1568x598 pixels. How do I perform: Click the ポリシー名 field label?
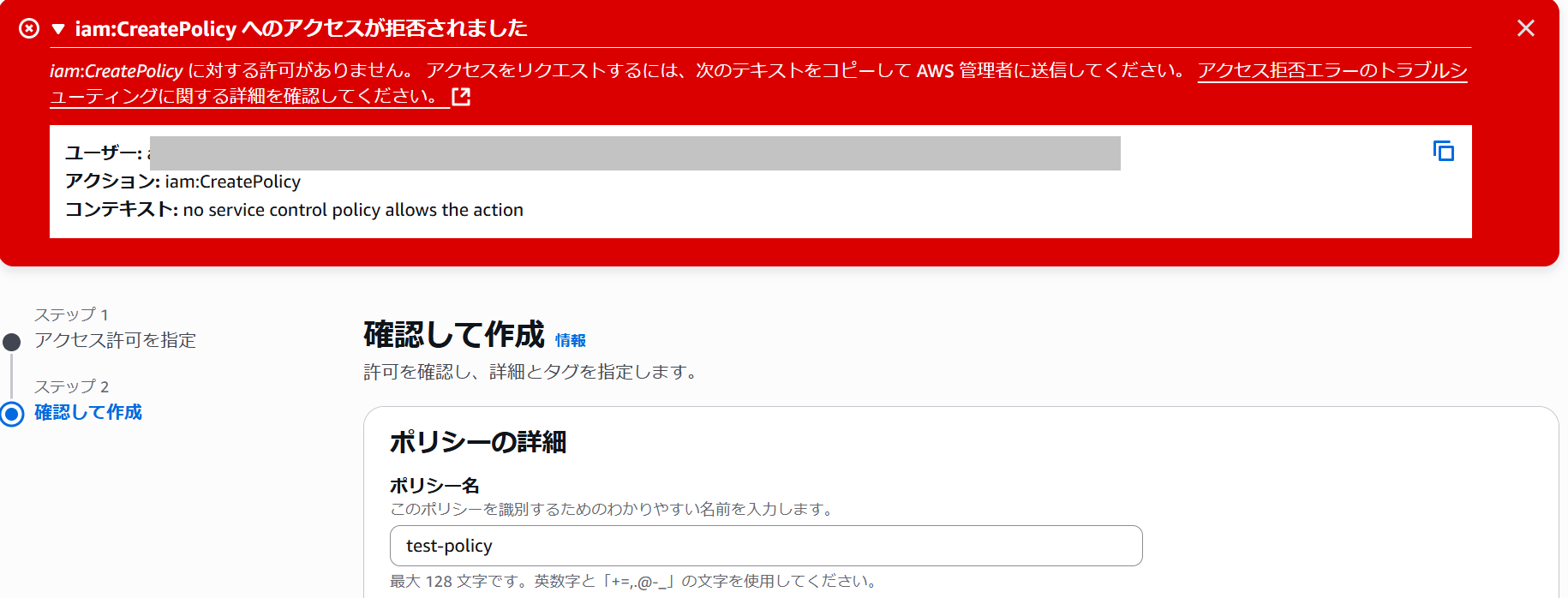[434, 486]
